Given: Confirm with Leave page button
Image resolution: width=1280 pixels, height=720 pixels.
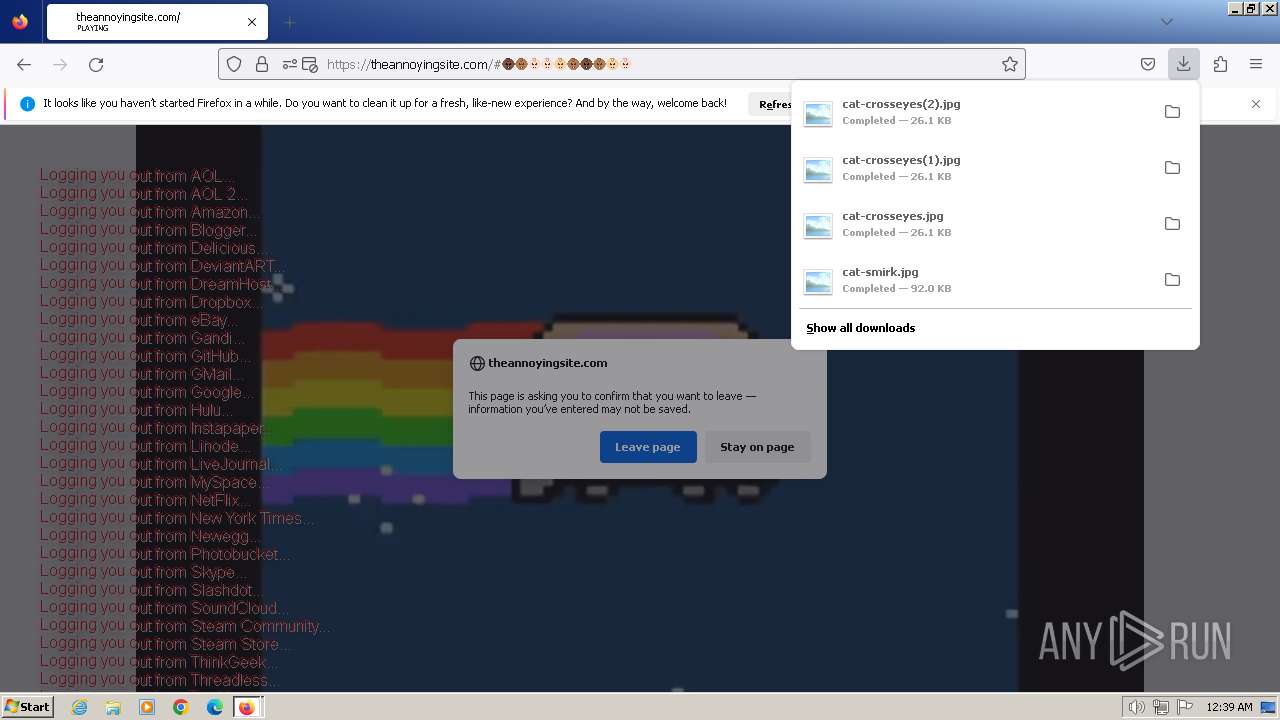Looking at the screenshot, I should coord(648,447).
